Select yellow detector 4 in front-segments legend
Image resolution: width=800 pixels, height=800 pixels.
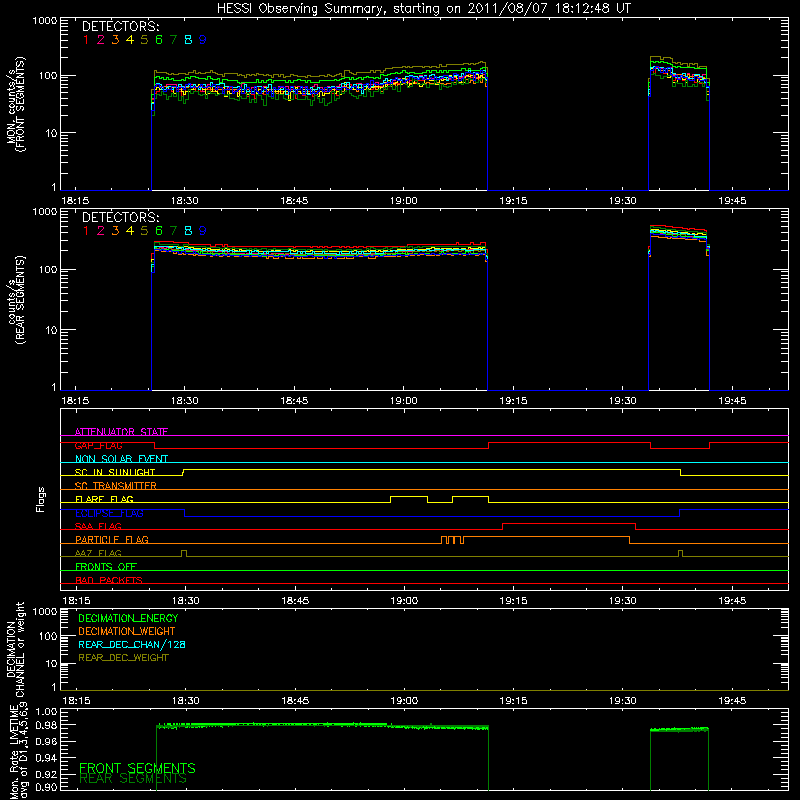(x=130, y=40)
